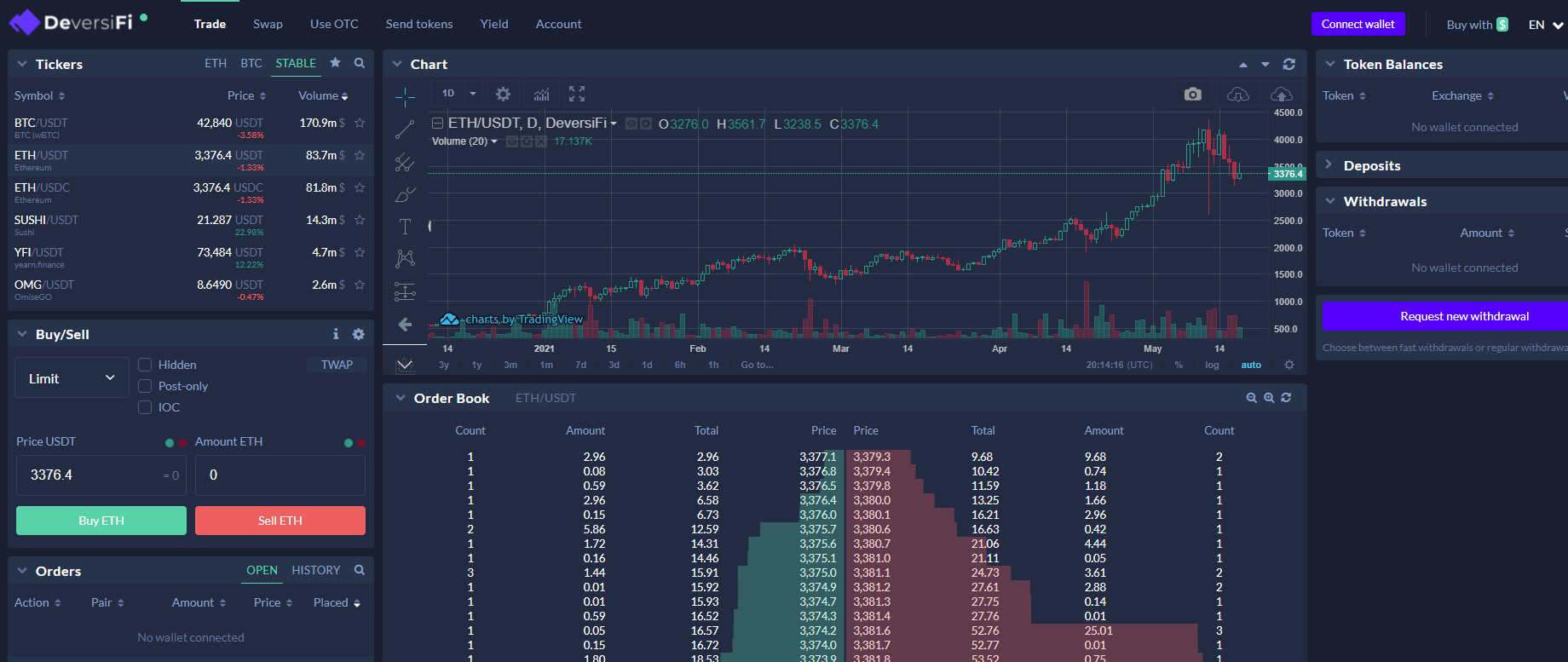The height and width of the screenshot is (662, 1568).
Task: Select the crosshair cursor tool
Action: (405, 97)
